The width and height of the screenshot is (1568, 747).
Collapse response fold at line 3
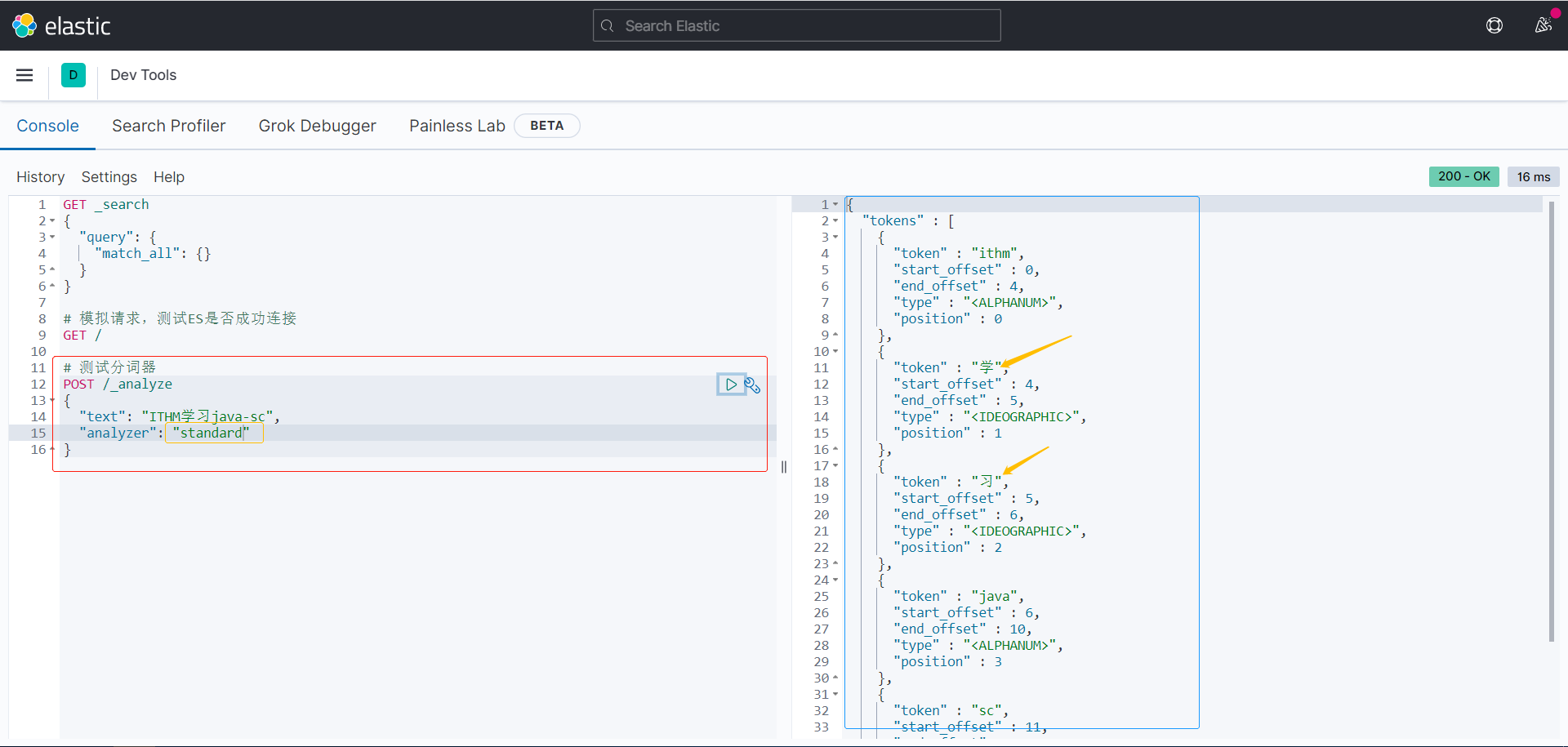[x=835, y=238]
